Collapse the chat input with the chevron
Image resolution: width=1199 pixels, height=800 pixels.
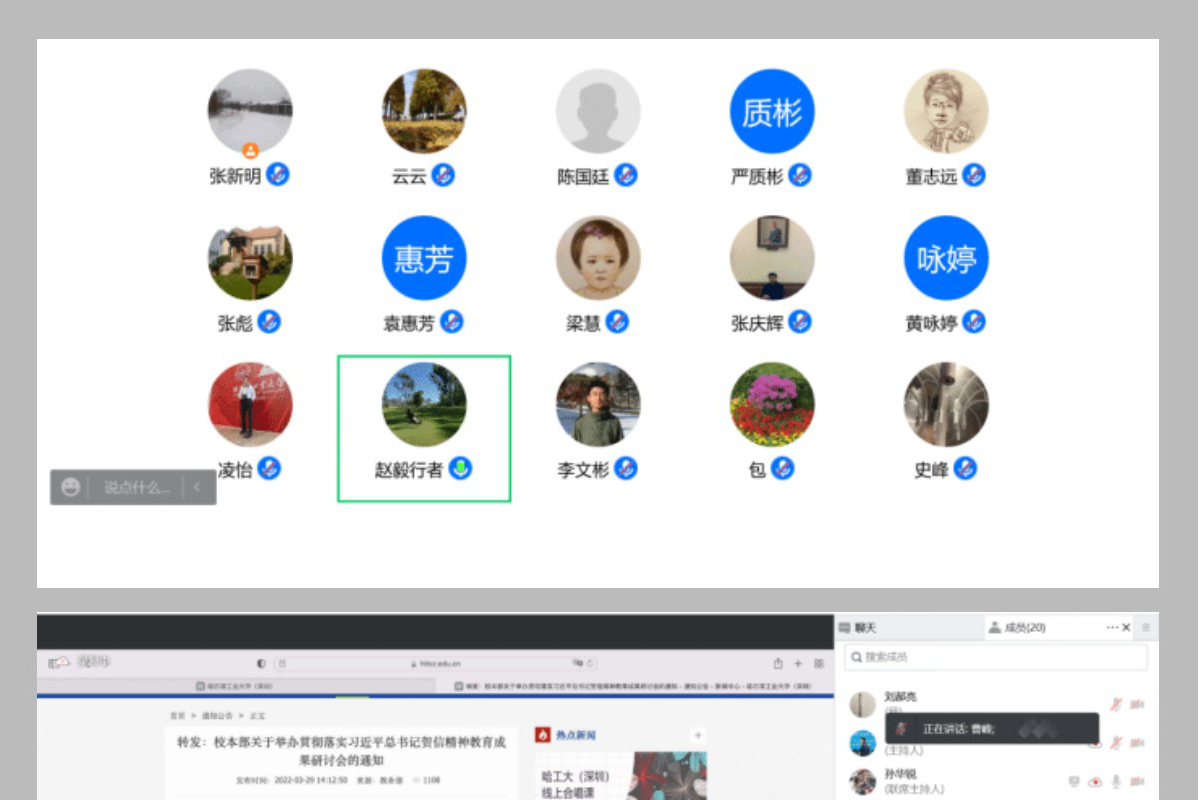[x=197, y=488]
